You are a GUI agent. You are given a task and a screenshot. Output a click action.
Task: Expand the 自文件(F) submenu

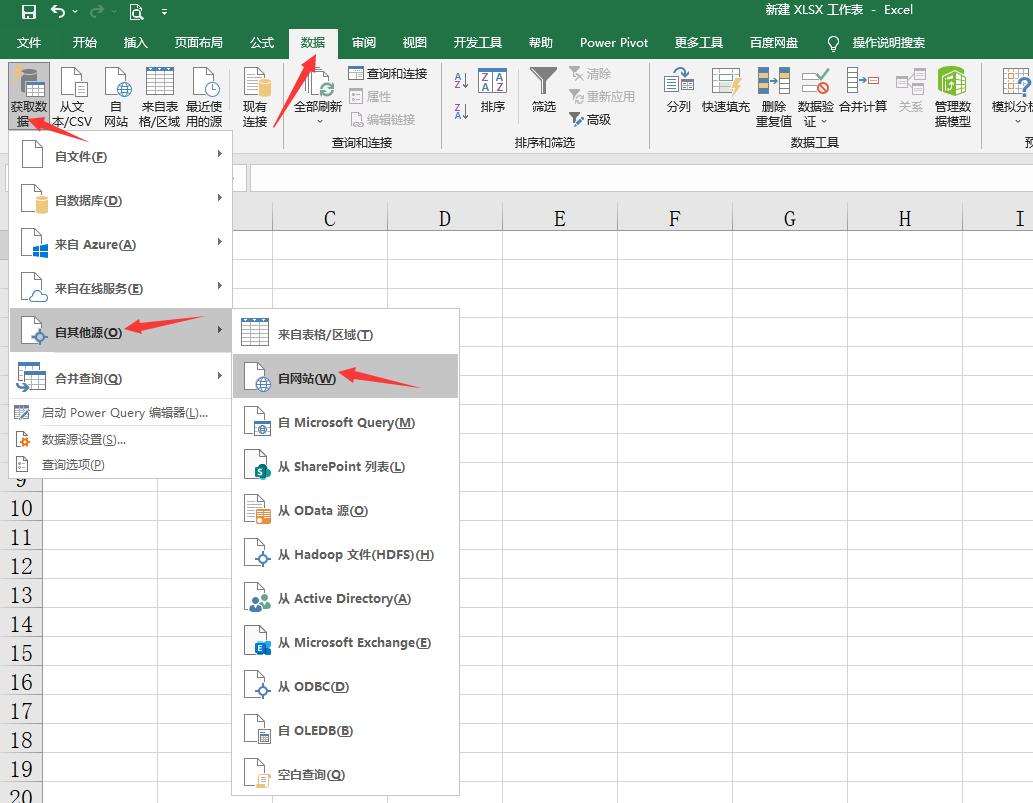click(x=121, y=156)
